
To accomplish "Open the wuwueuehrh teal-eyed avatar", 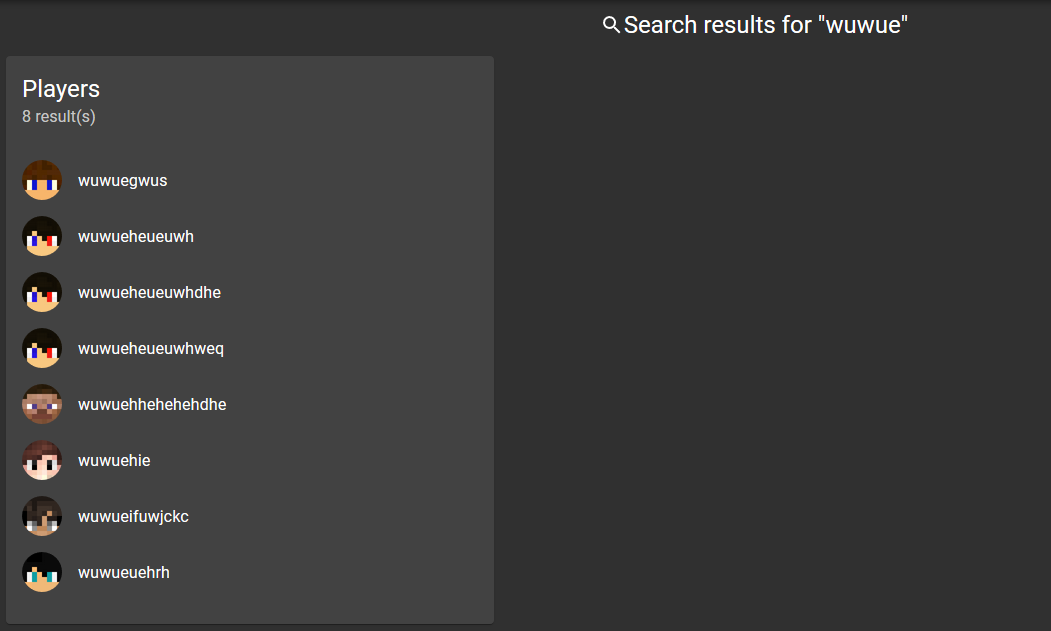I will pos(42,572).
